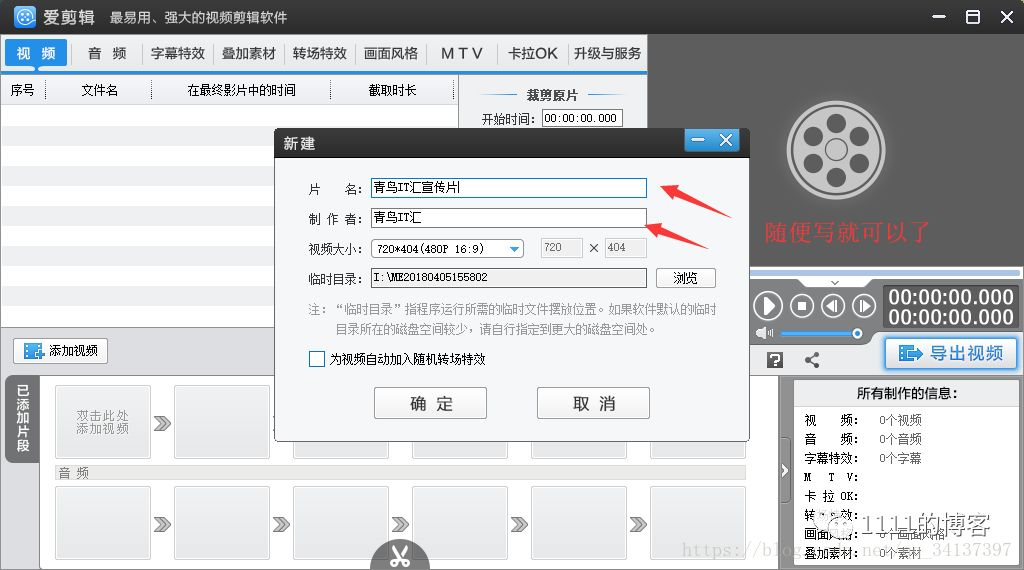Click the 0个音频 info value
Viewport: 1024px width, 570px height.
pos(900,439)
